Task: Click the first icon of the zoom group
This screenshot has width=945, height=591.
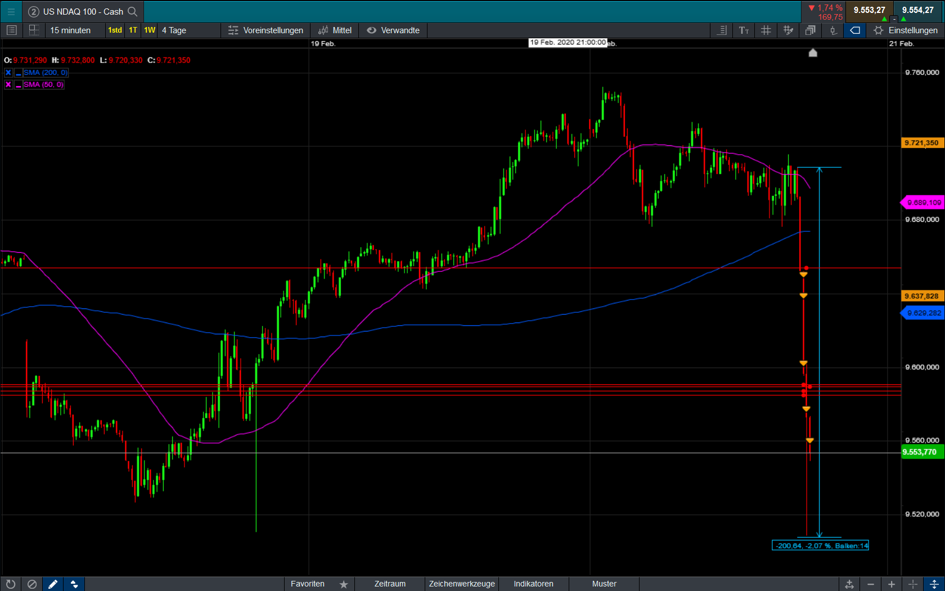Action: click(x=849, y=584)
